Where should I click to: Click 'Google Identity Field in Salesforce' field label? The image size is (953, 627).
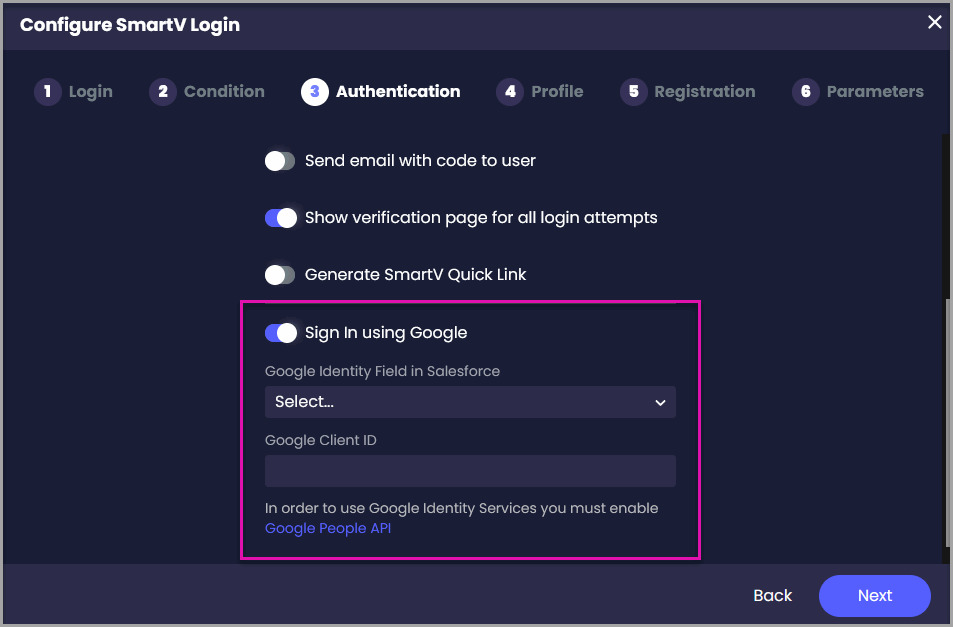(382, 371)
